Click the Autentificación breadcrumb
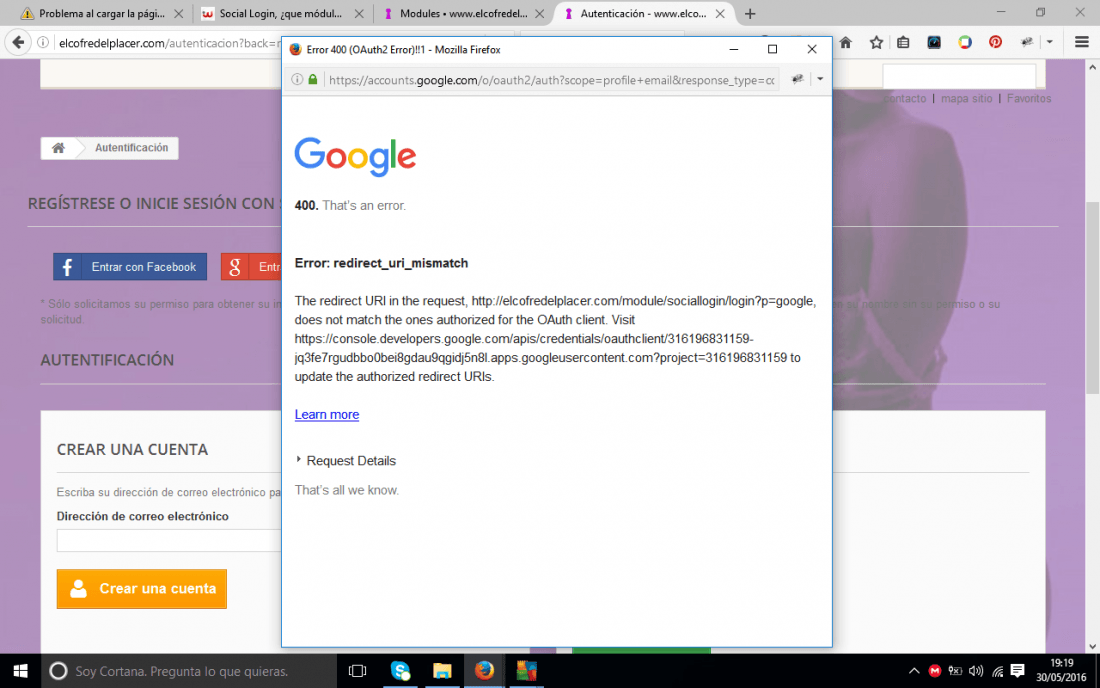Screen dimensions: 1100x688 131,148
